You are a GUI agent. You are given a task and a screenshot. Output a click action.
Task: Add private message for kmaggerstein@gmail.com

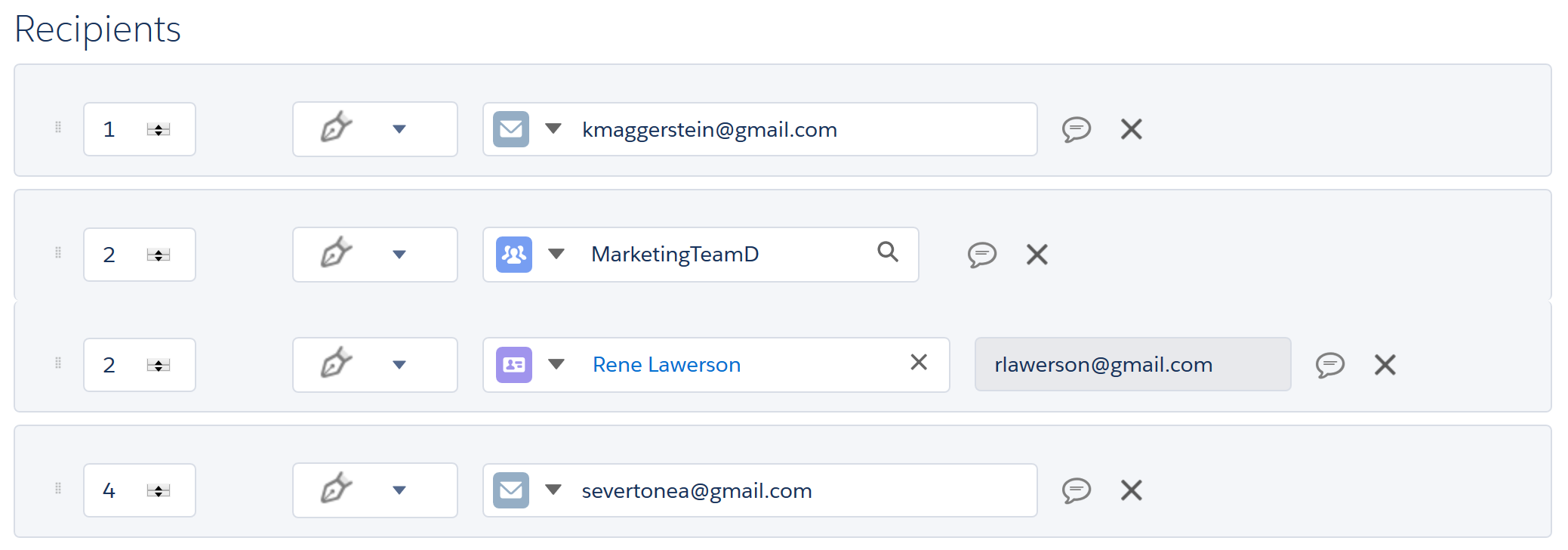(1077, 129)
